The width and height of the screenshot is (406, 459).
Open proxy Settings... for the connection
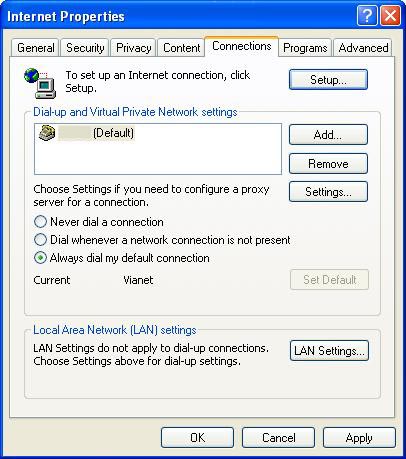click(x=328, y=192)
